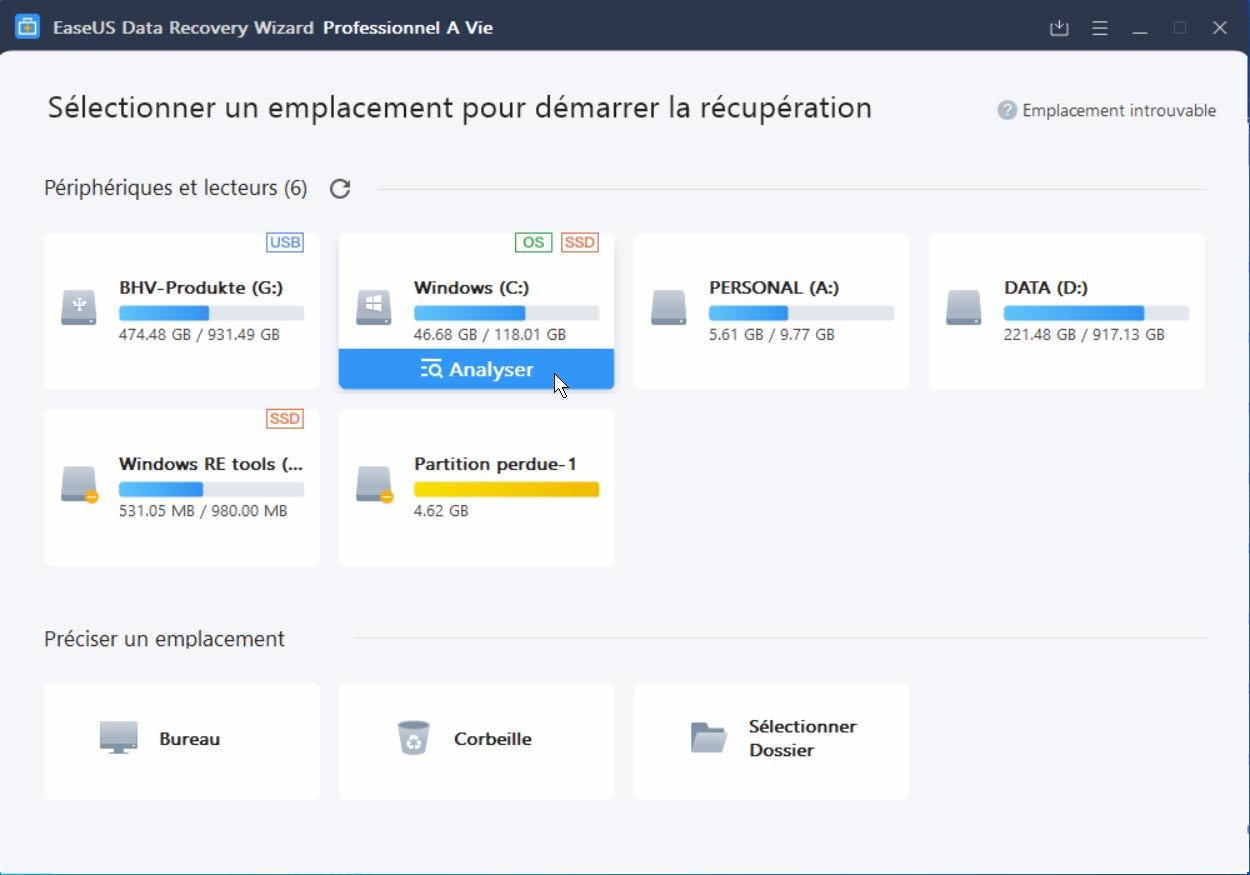The height and width of the screenshot is (875, 1250).
Task: Click Sélectionner un emplacement title text
Action: click(460, 108)
